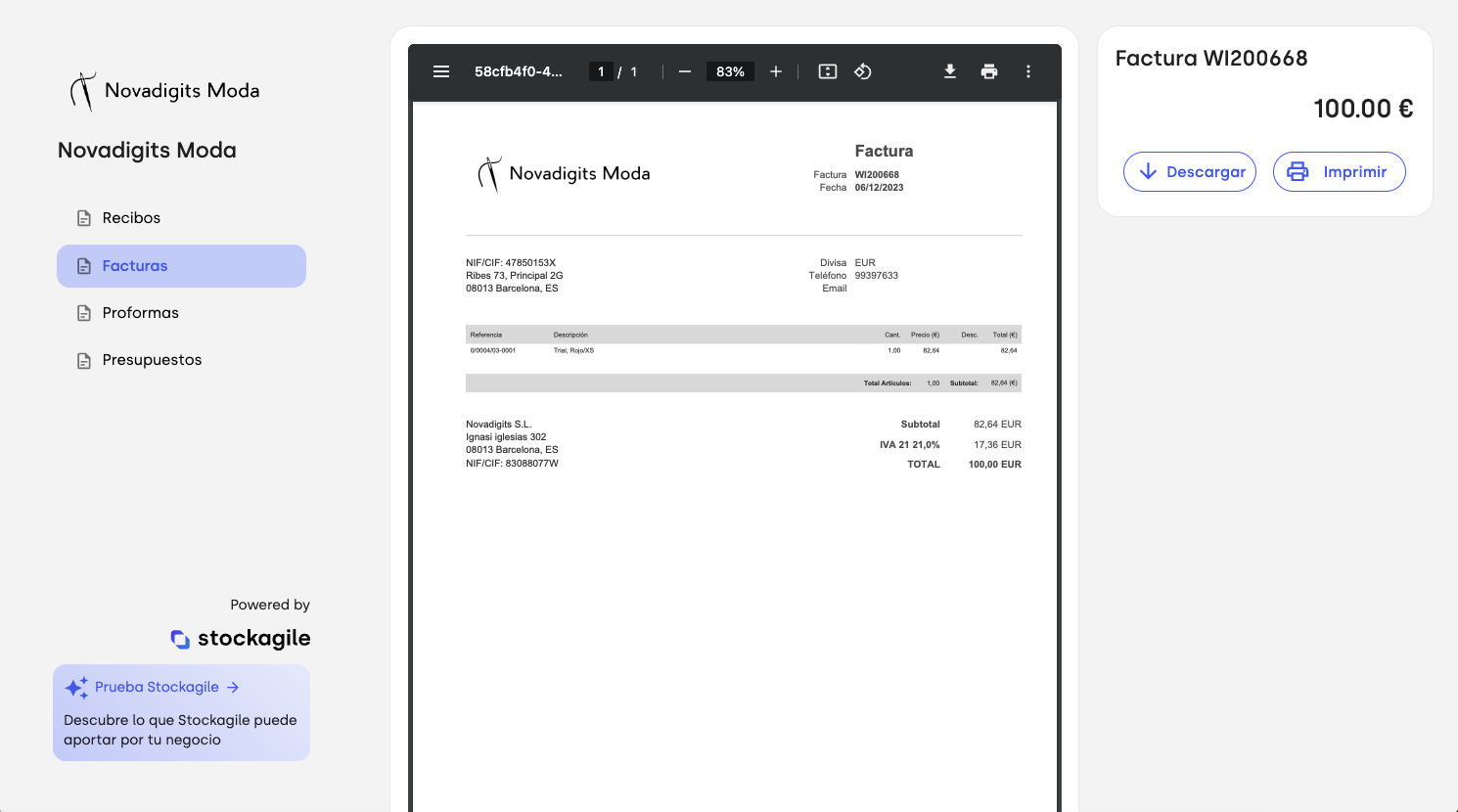
Task: Print the PDF from viewer toolbar
Action: click(x=989, y=71)
